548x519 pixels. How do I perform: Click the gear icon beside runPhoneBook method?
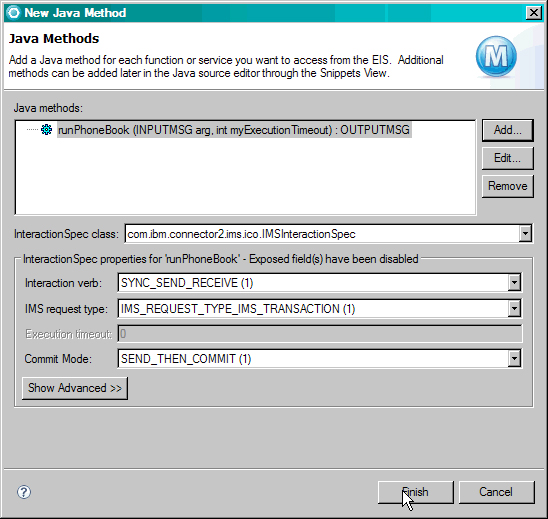(x=46, y=130)
